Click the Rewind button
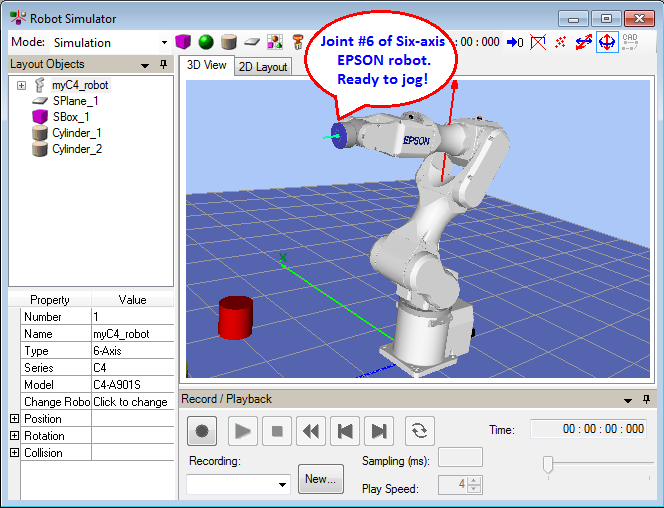This screenshot has height=508, width=664. click(x=311, y=431)
